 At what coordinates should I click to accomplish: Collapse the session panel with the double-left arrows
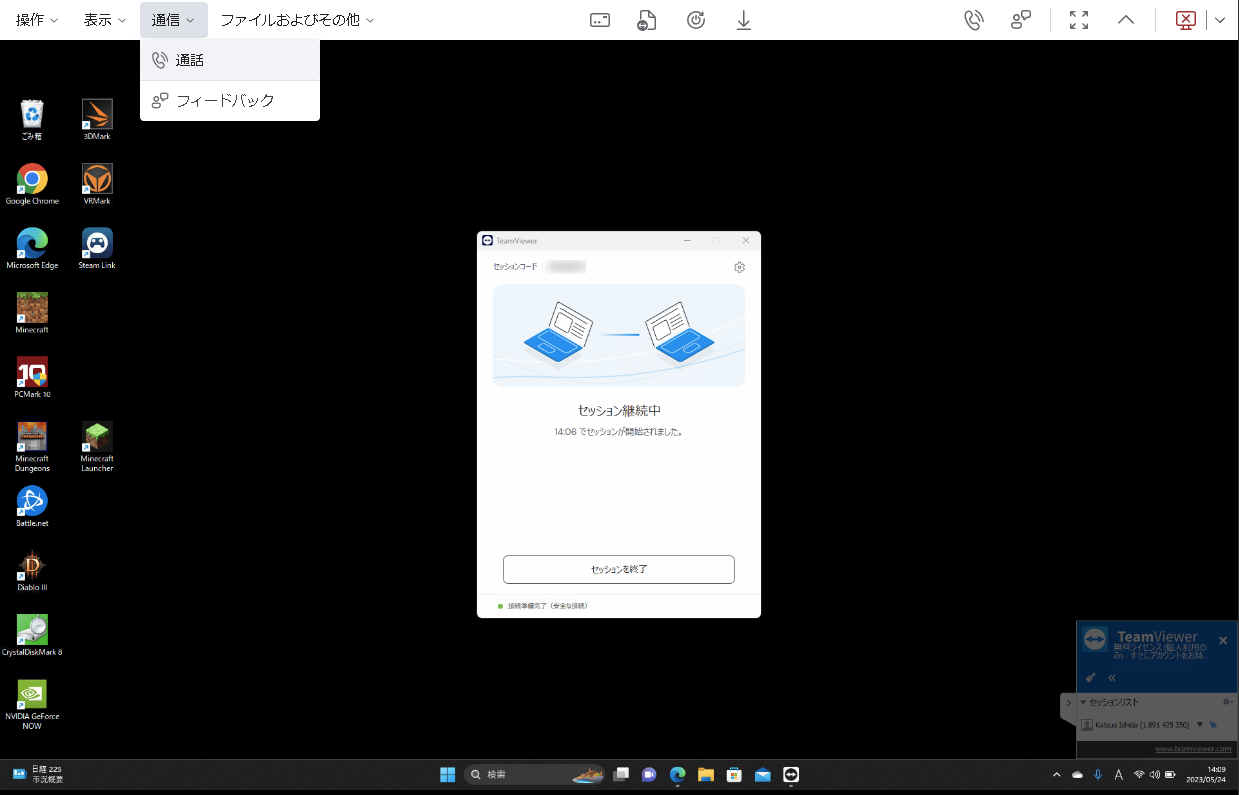point(1112,677)
